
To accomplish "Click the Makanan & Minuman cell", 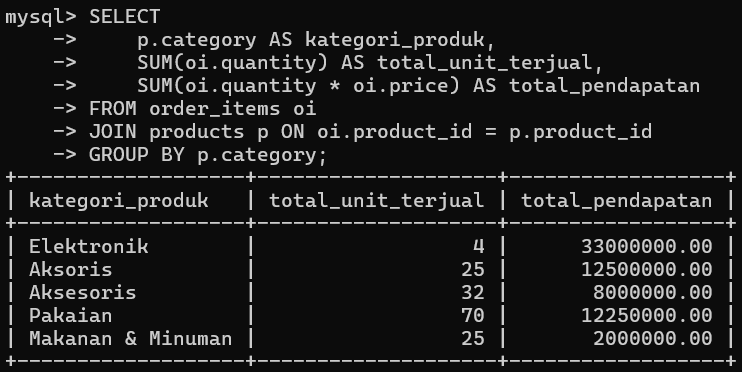I will tap(131, 338).
